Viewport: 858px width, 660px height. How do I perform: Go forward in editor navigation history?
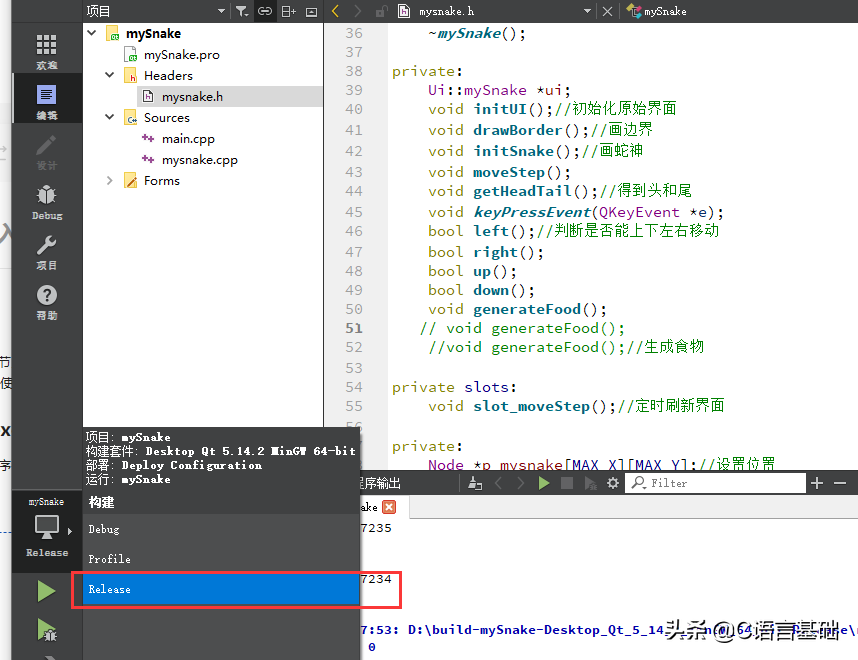click(x=357, y=11)
